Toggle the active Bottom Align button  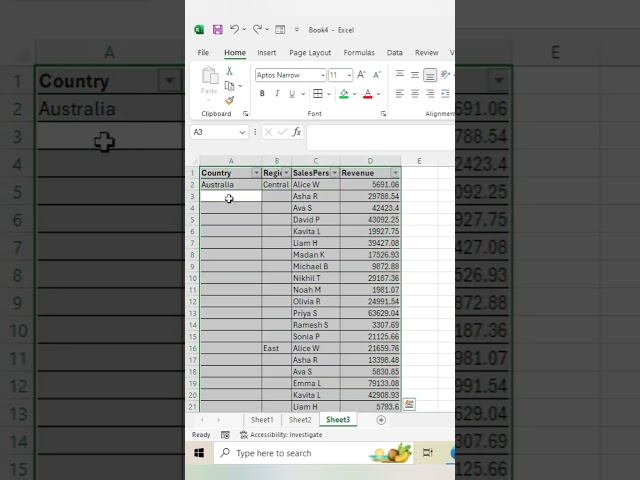pyautogui.click(x=430, y=75)
